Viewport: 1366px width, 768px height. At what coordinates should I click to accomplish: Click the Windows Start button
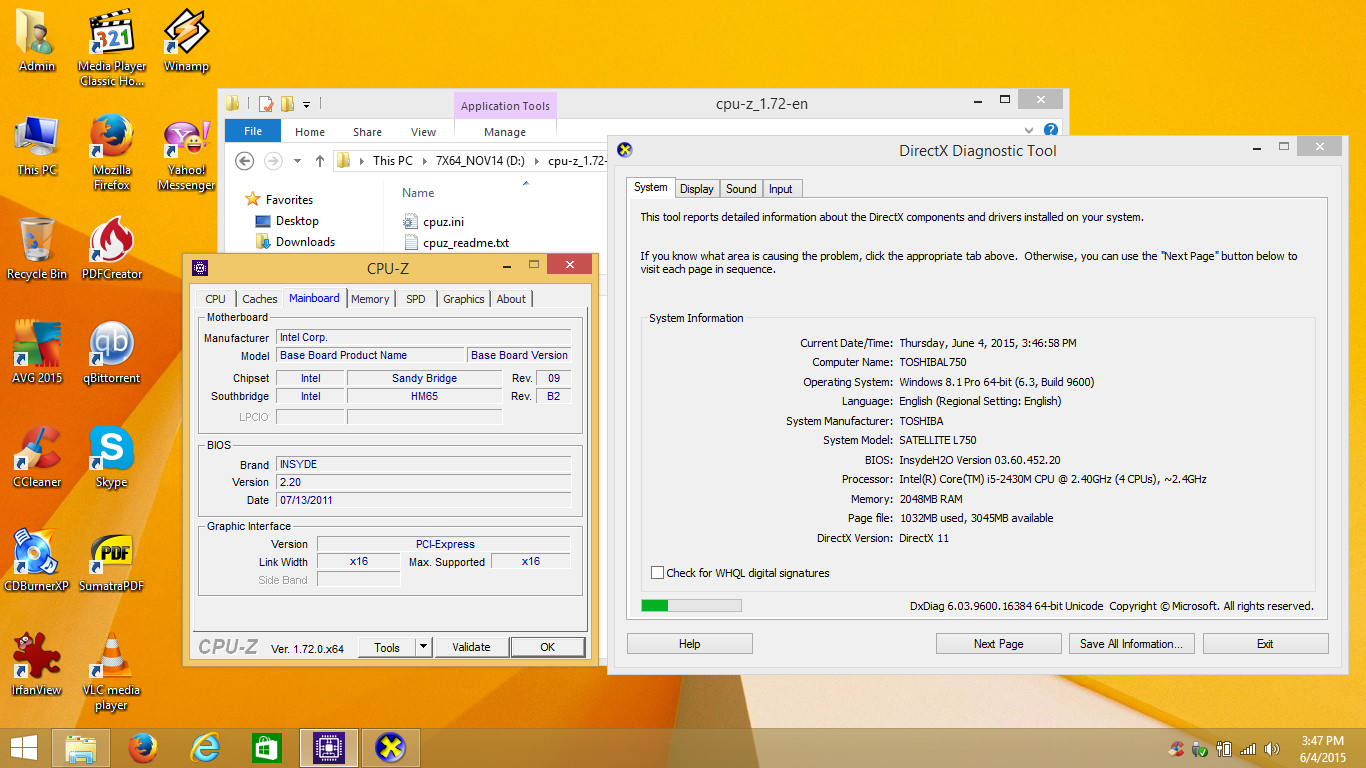(24, 747)
